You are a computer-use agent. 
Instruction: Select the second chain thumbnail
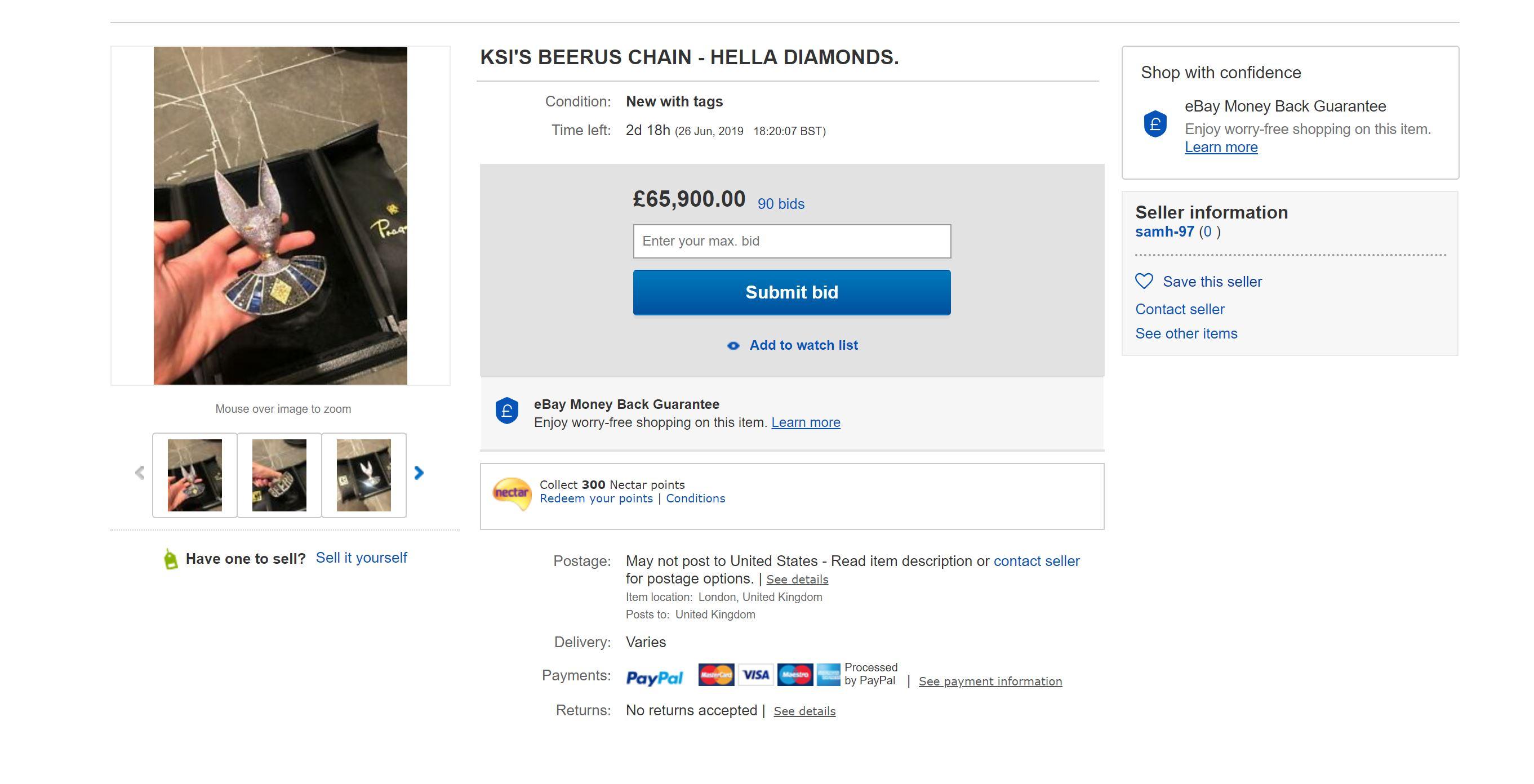click(x=279, y=475)
